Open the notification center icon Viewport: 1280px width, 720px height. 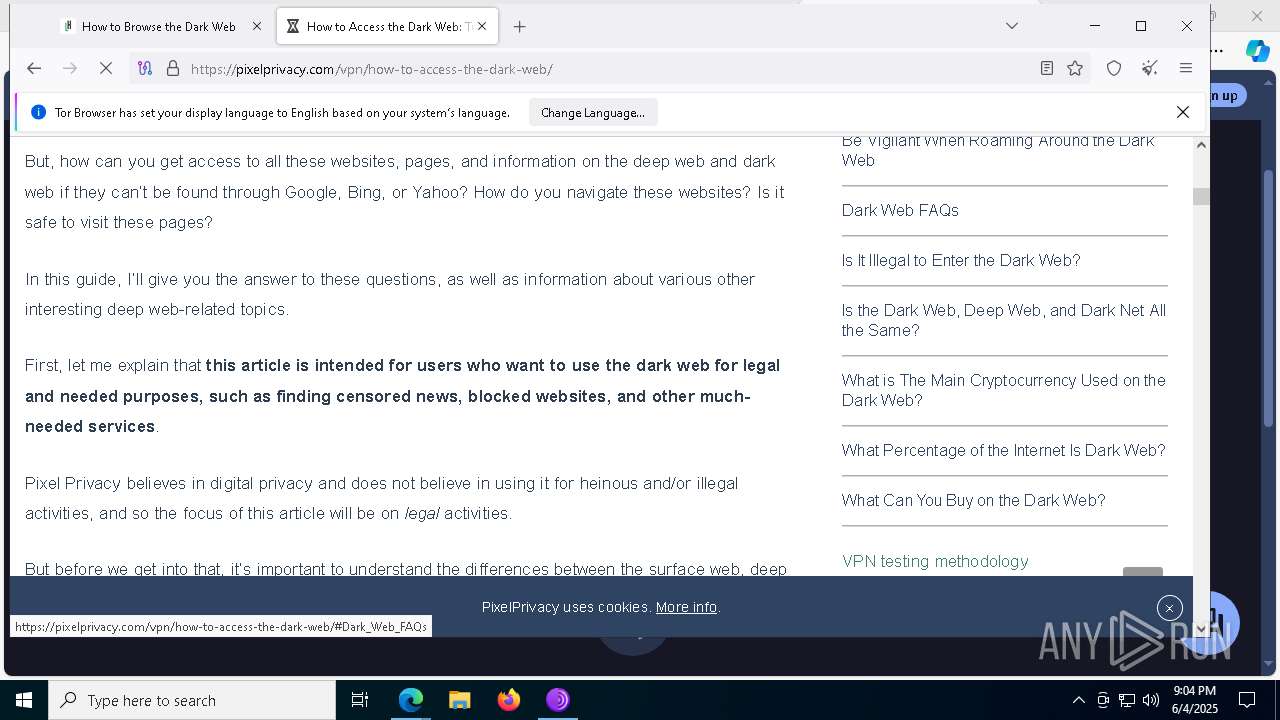(x=1247, y=700)
